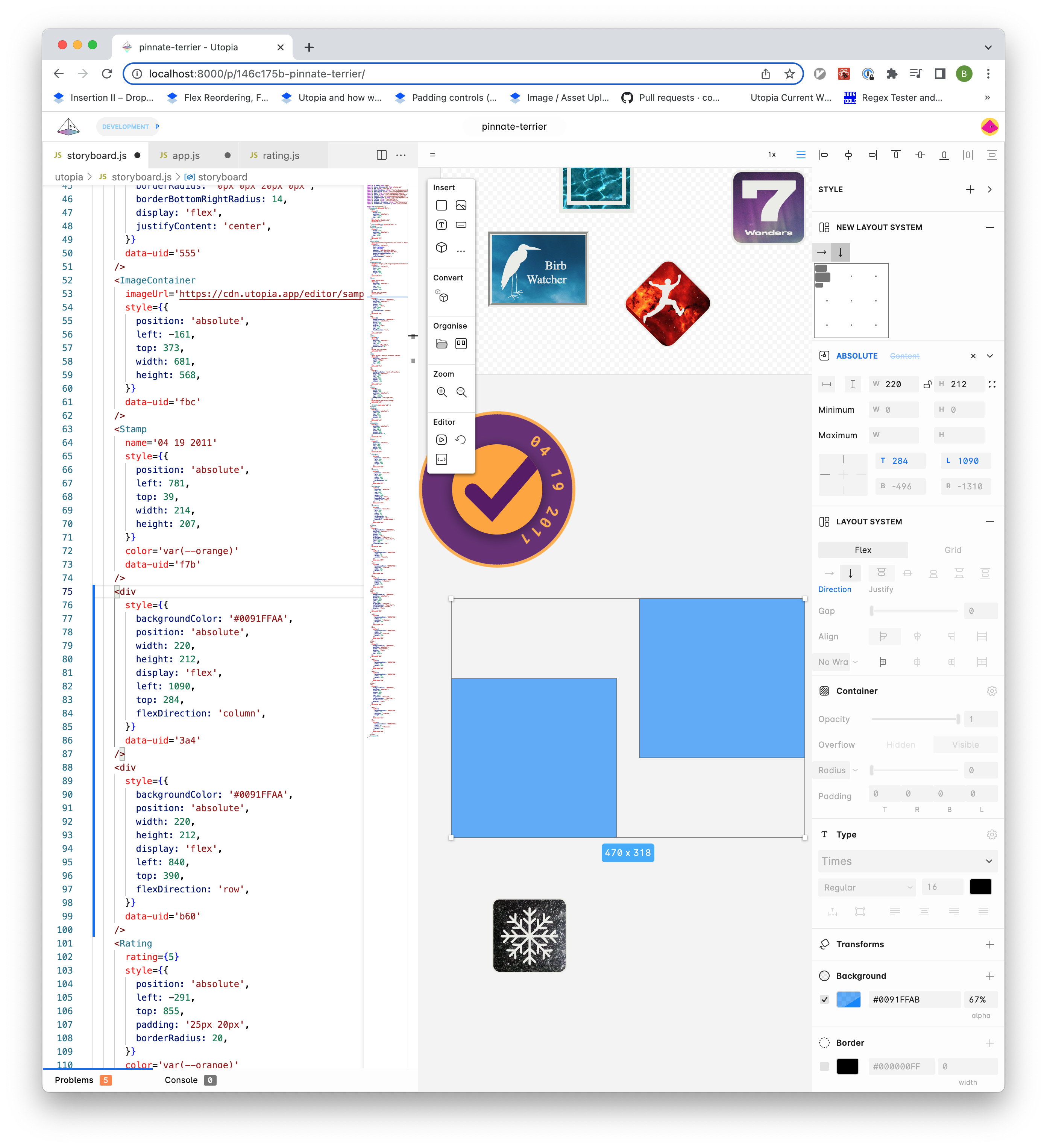Switch to the rating.js editor tab

(x=281, y=155)
